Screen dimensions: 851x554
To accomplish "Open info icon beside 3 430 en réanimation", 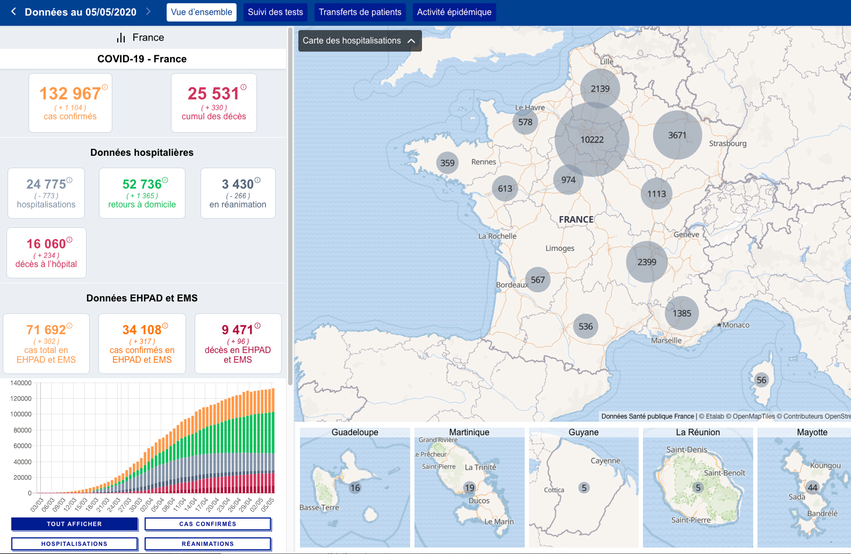I will pos(257,180).
